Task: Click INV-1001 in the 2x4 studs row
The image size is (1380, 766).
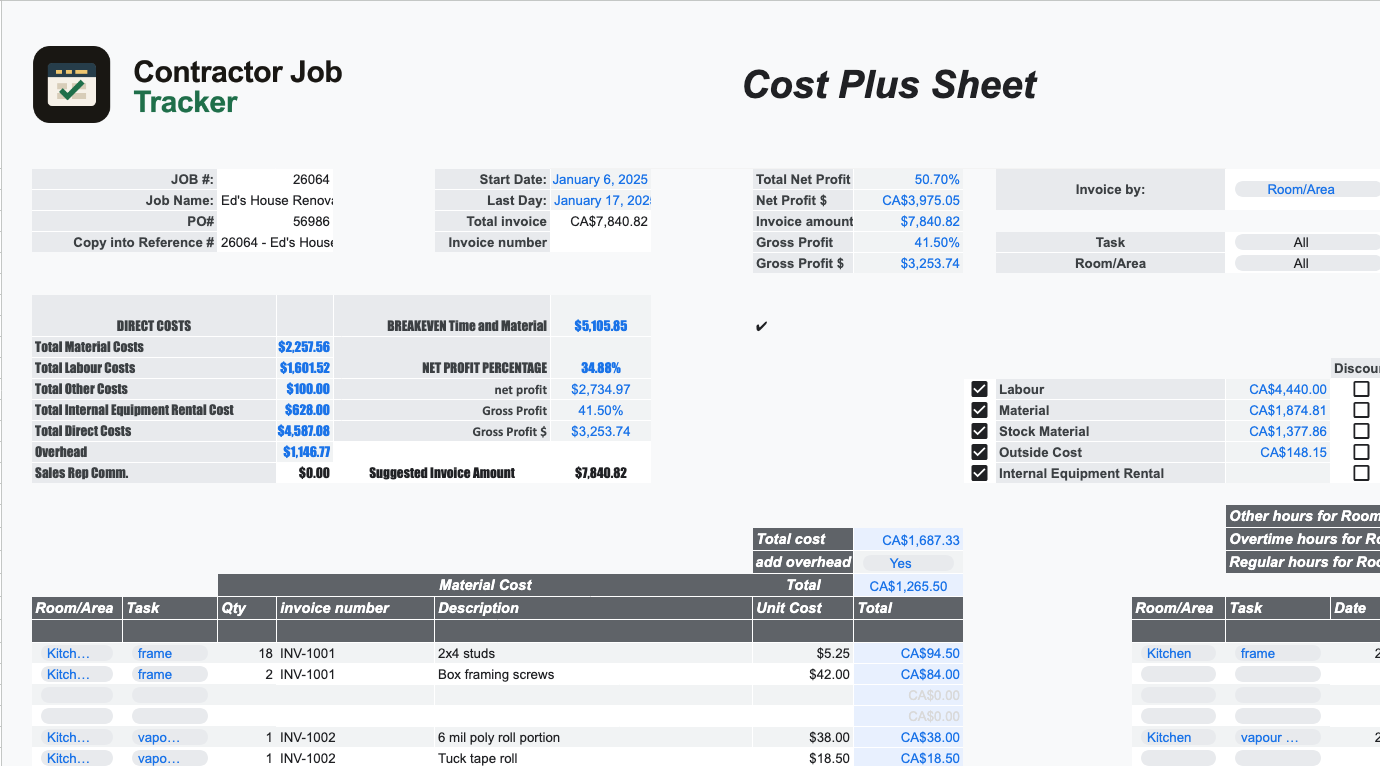Action: (355, 653)
